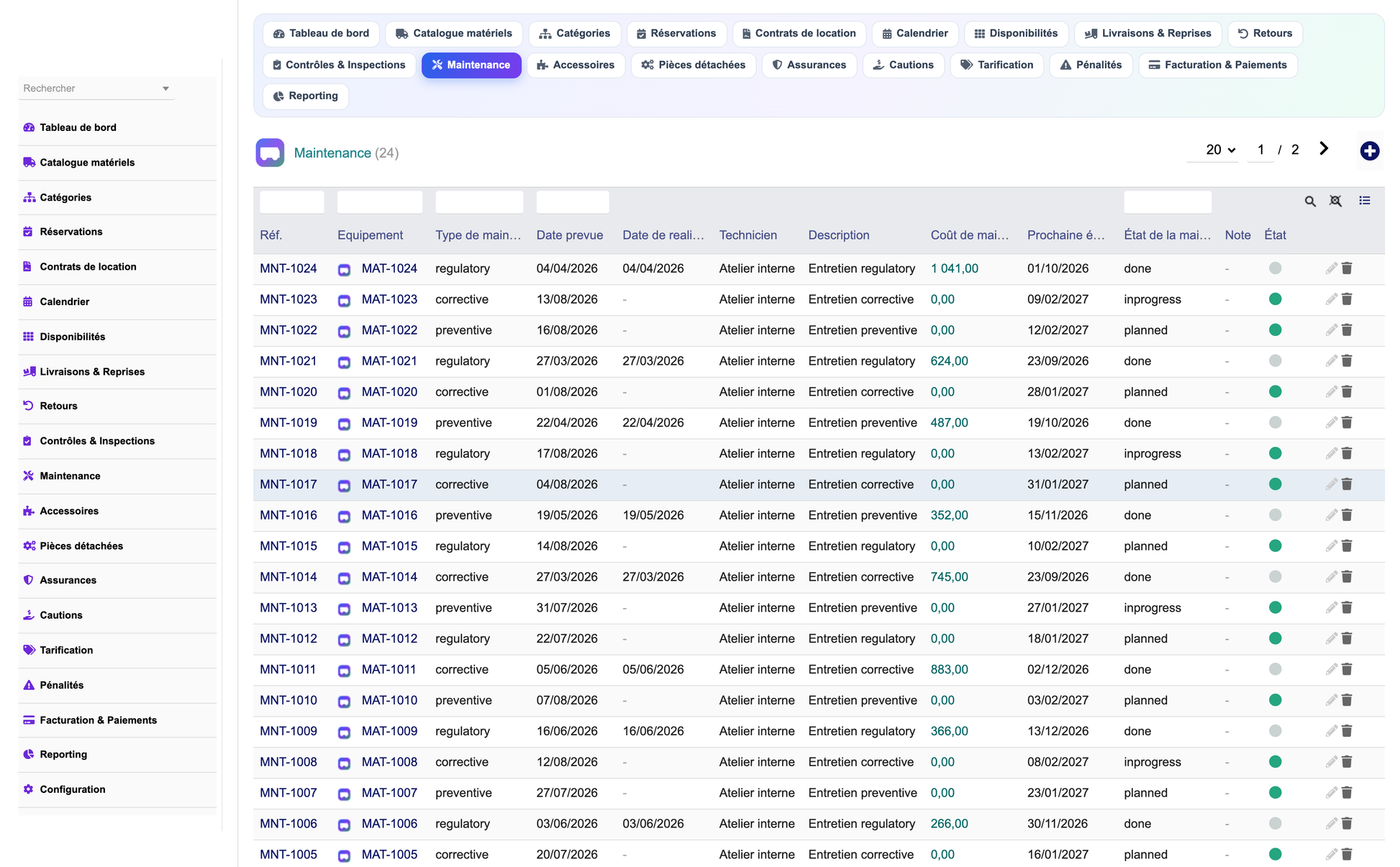1400x867 pixels.
Task: Open the Tableau de bord tab
Action: click(322, 33)
